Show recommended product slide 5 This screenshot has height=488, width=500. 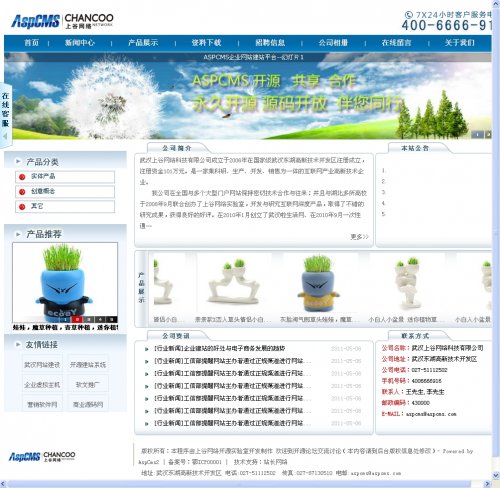112,319
